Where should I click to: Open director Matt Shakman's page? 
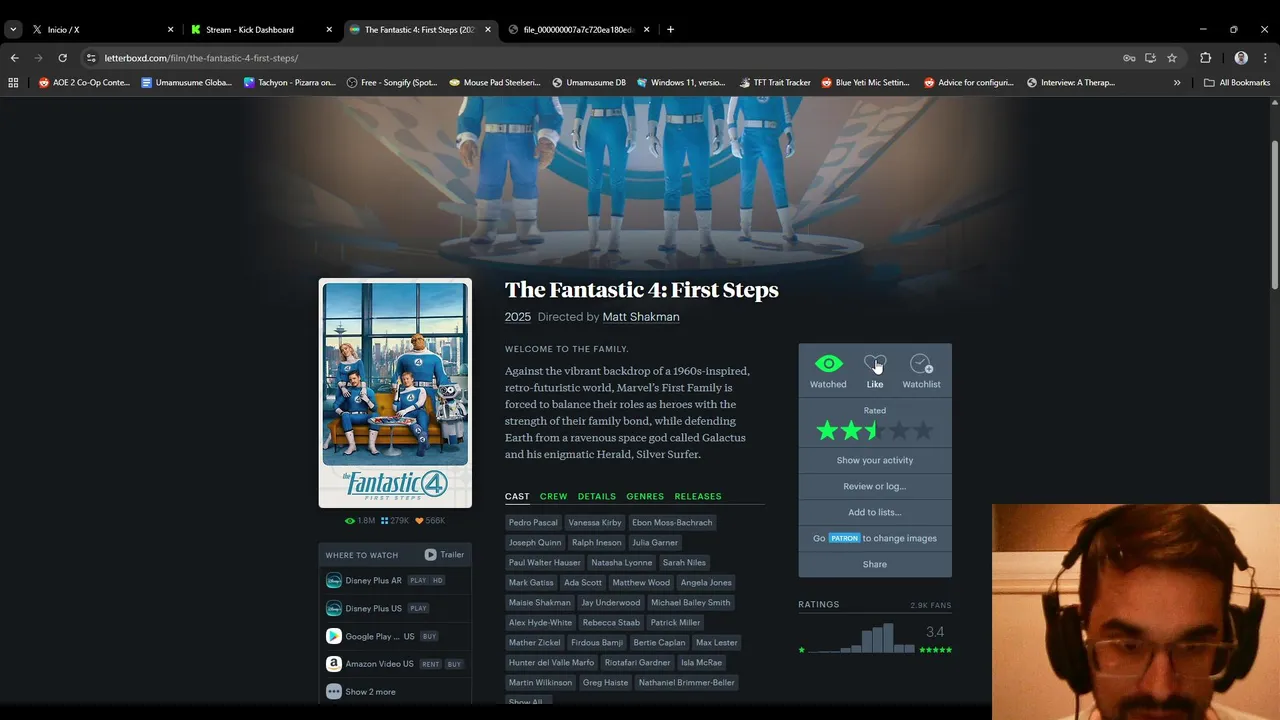[x=641, y=317]
